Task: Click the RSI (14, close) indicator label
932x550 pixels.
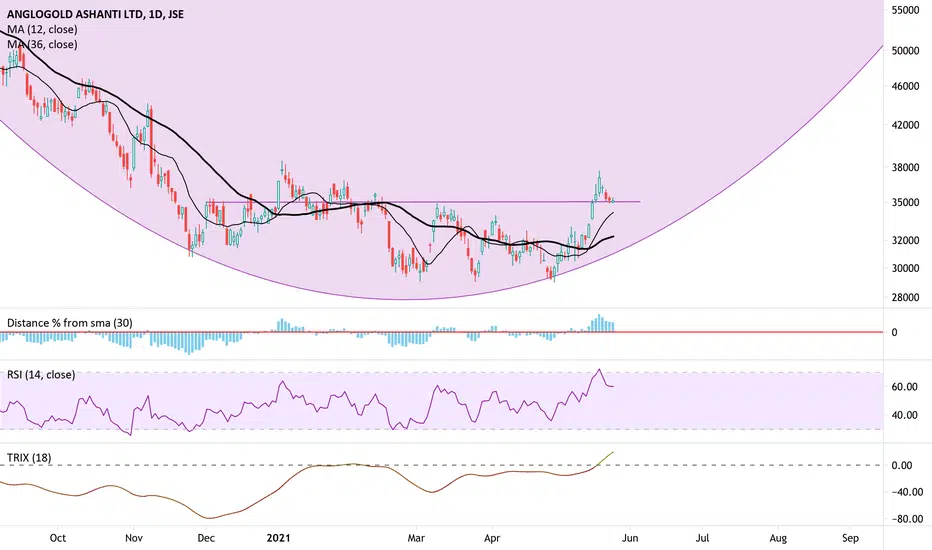Action: point(41,375)
